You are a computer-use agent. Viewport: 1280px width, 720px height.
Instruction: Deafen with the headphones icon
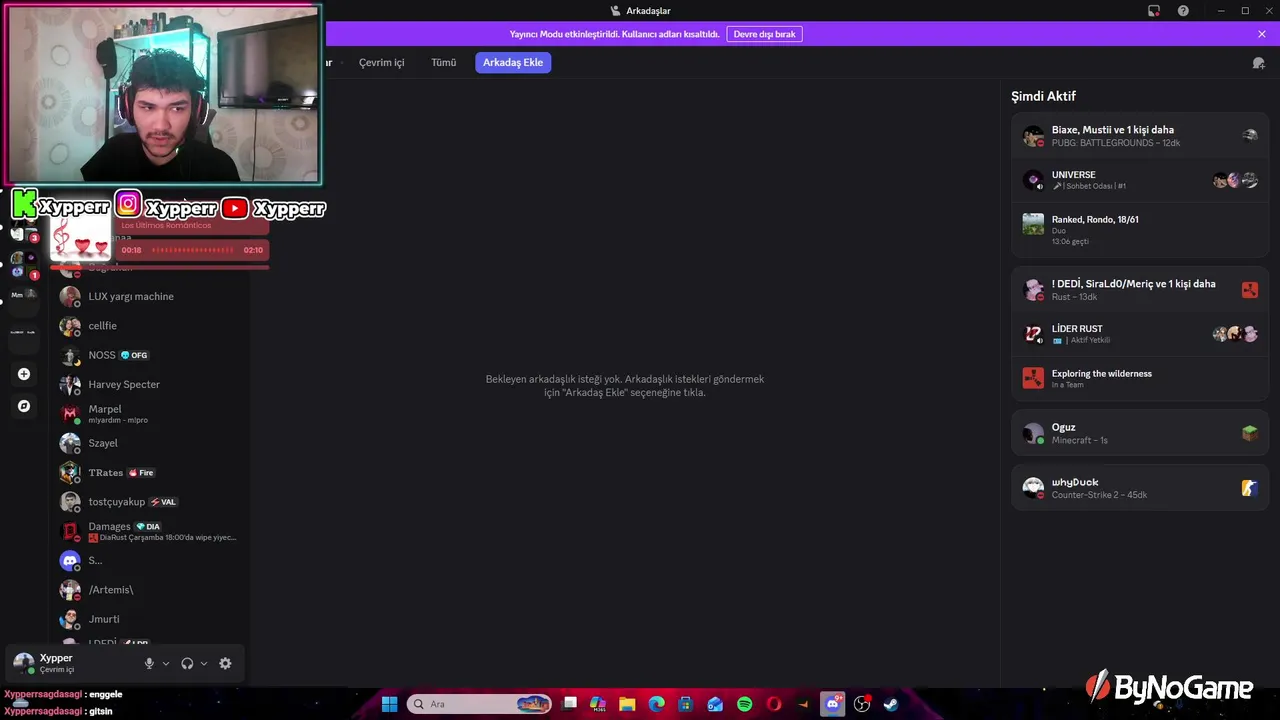[x=187, y=663]
